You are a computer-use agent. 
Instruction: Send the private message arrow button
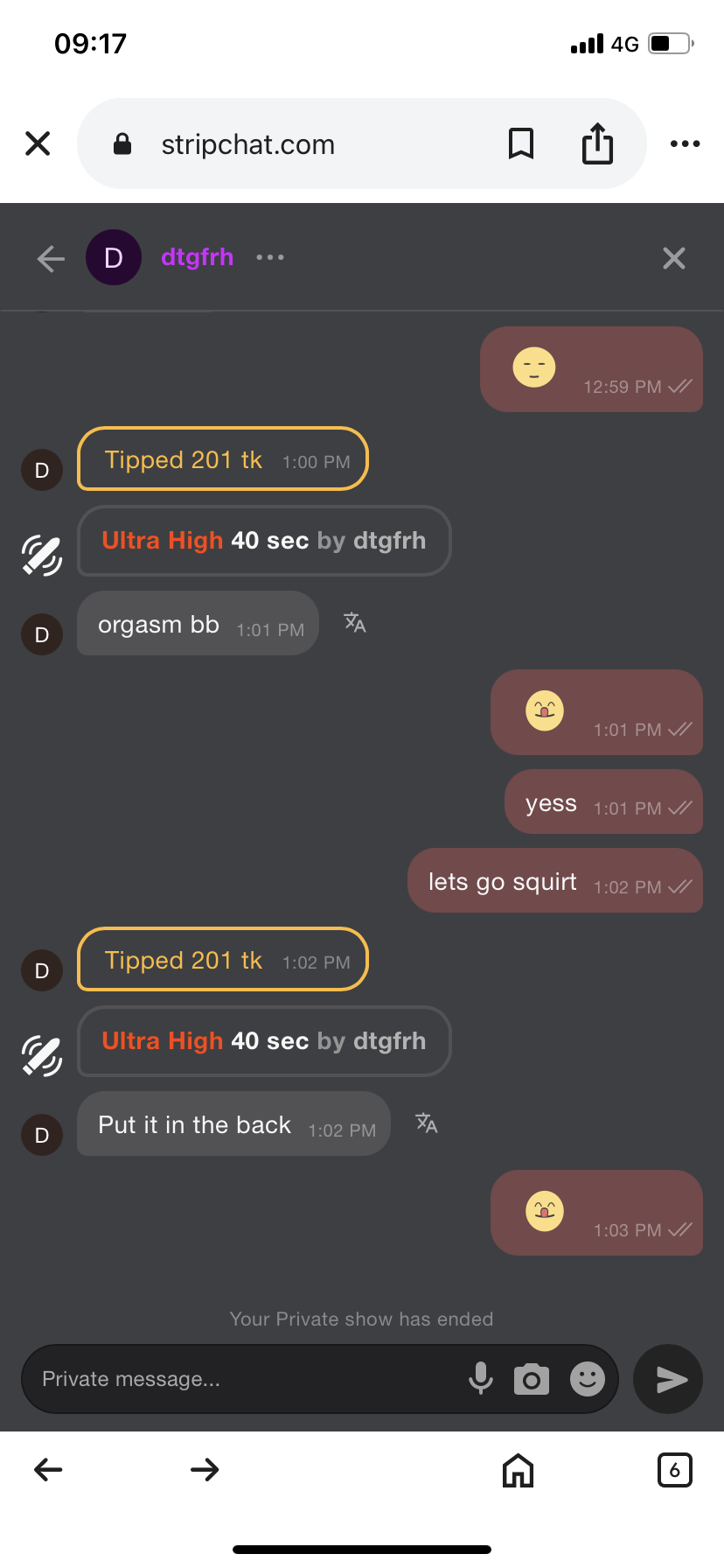click(x=669, y=1379)
